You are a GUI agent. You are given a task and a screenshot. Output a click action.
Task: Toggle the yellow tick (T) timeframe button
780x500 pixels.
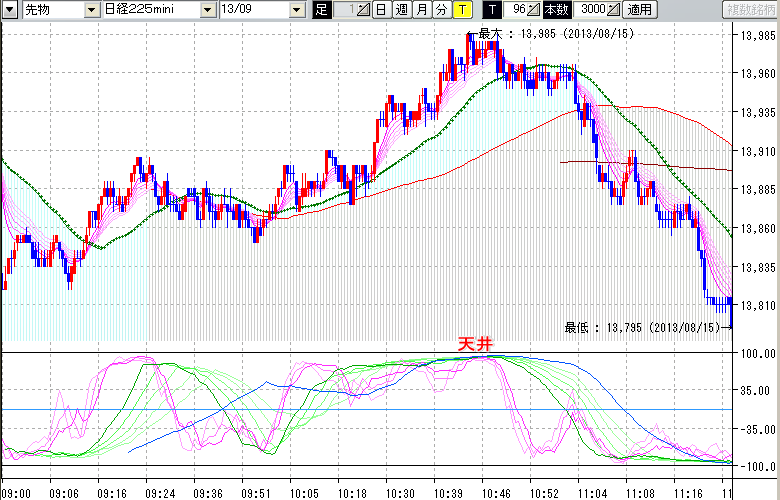click(462, 10)
